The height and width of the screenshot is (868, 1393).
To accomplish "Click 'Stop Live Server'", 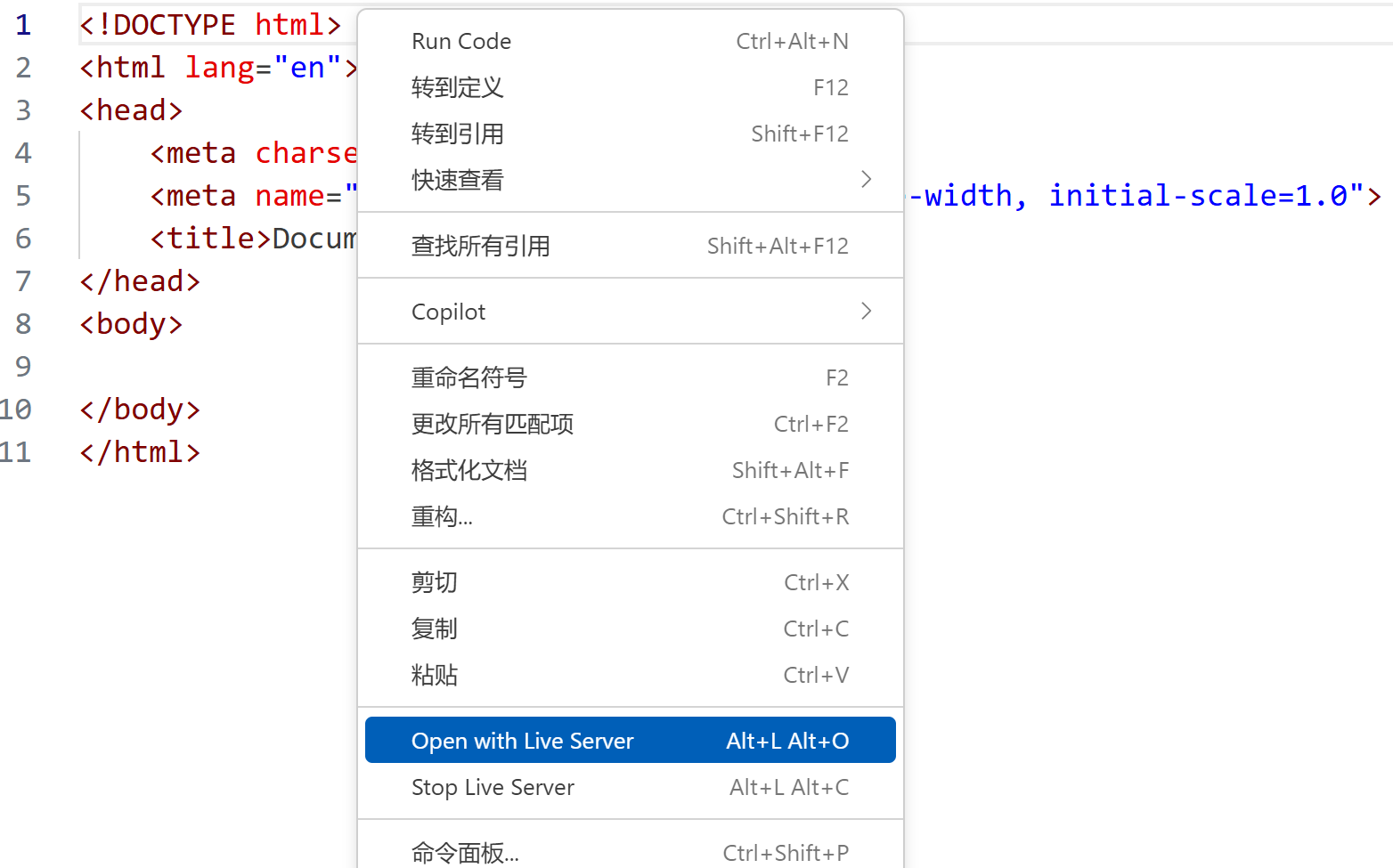I will [x=493, y=787].
